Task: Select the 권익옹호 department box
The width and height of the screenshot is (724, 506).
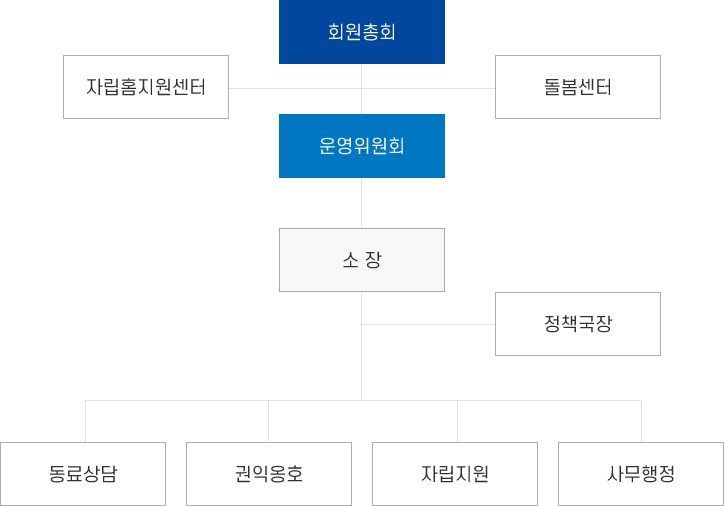Action: click(x=269, y=474)
